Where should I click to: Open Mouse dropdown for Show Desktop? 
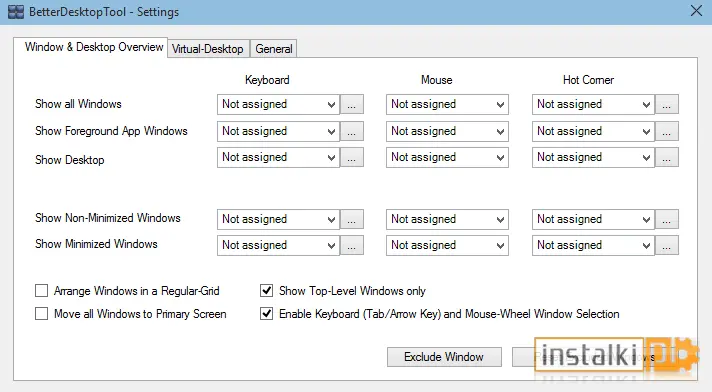[x=447, y=158]
